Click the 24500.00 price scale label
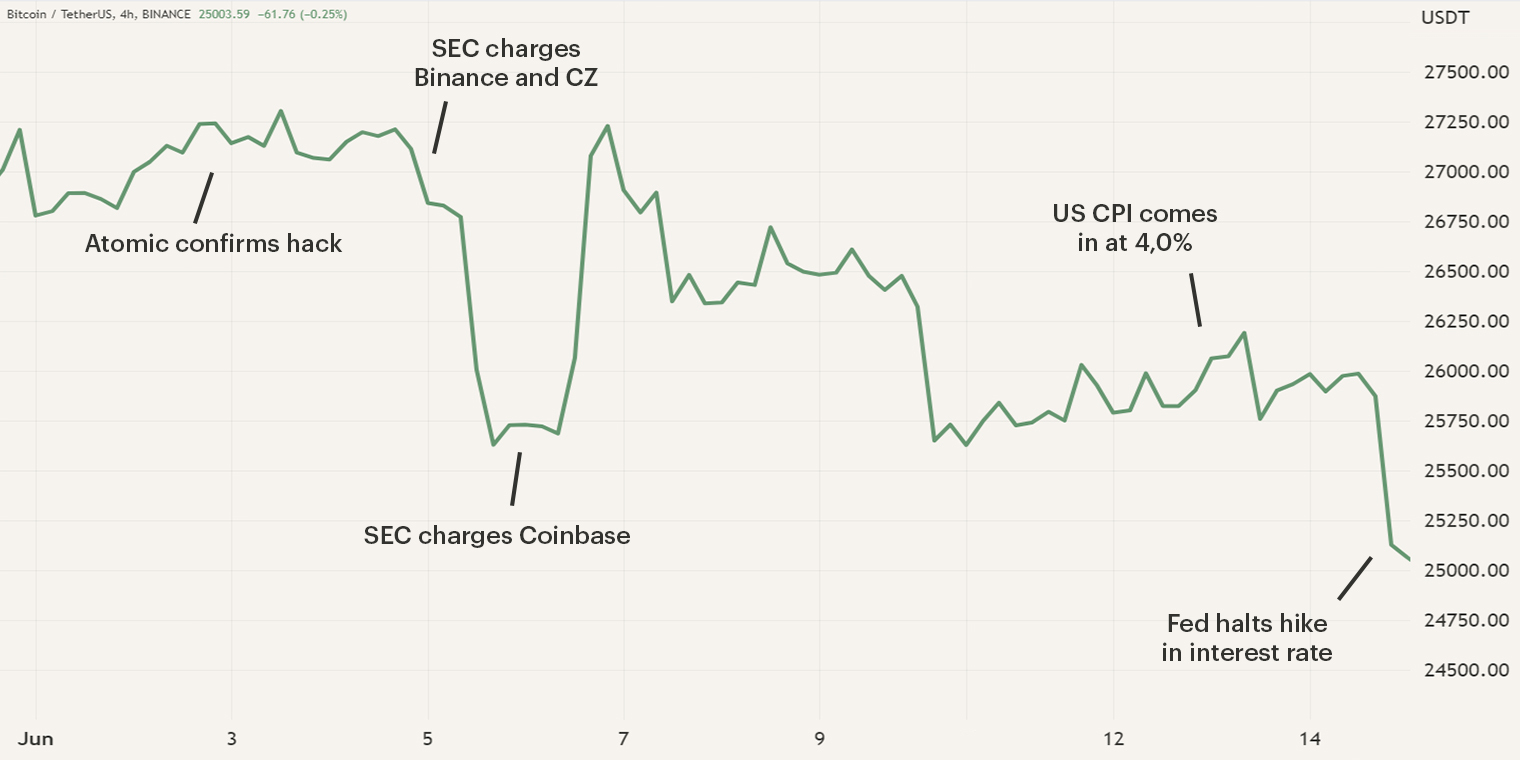The width and height of the screenshot is (1520, 760). tap(1468, 671)
